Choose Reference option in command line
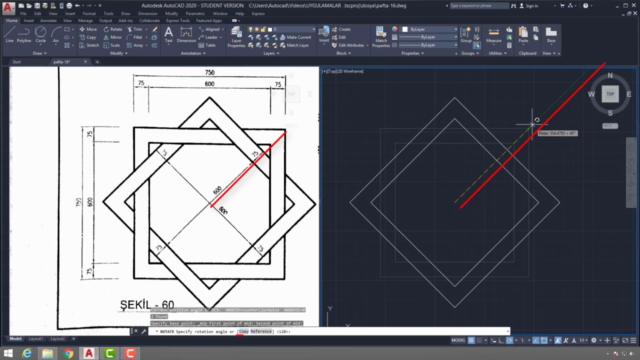Image resolution: width=640 pixels, height=360 pixels. click(261, 331)
